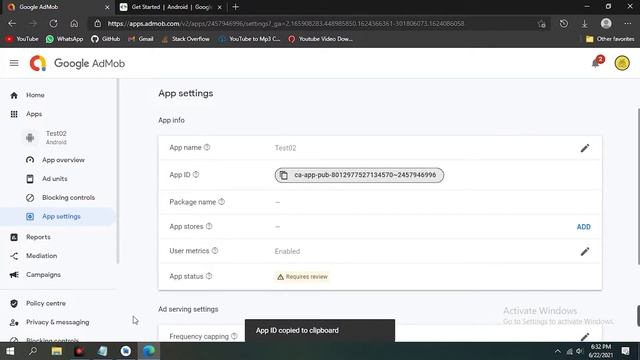640x360 pixels.
Task: Open help icon beside App status
Action: coord(209,276)
